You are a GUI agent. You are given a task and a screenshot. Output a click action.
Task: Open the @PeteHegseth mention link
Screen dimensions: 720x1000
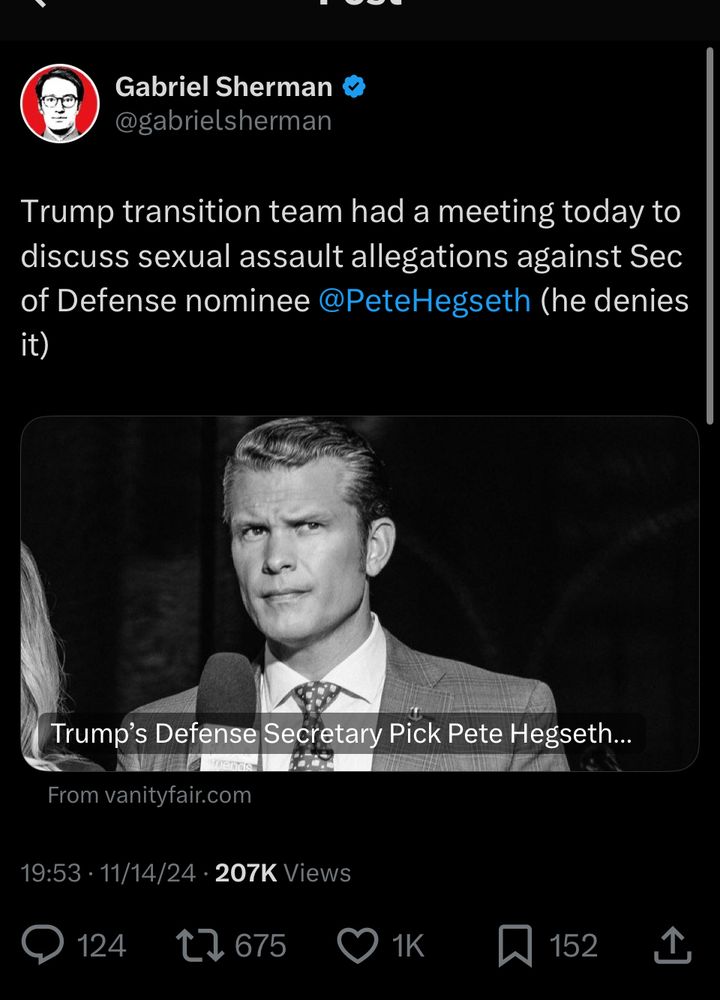click(x=424, y=300)
